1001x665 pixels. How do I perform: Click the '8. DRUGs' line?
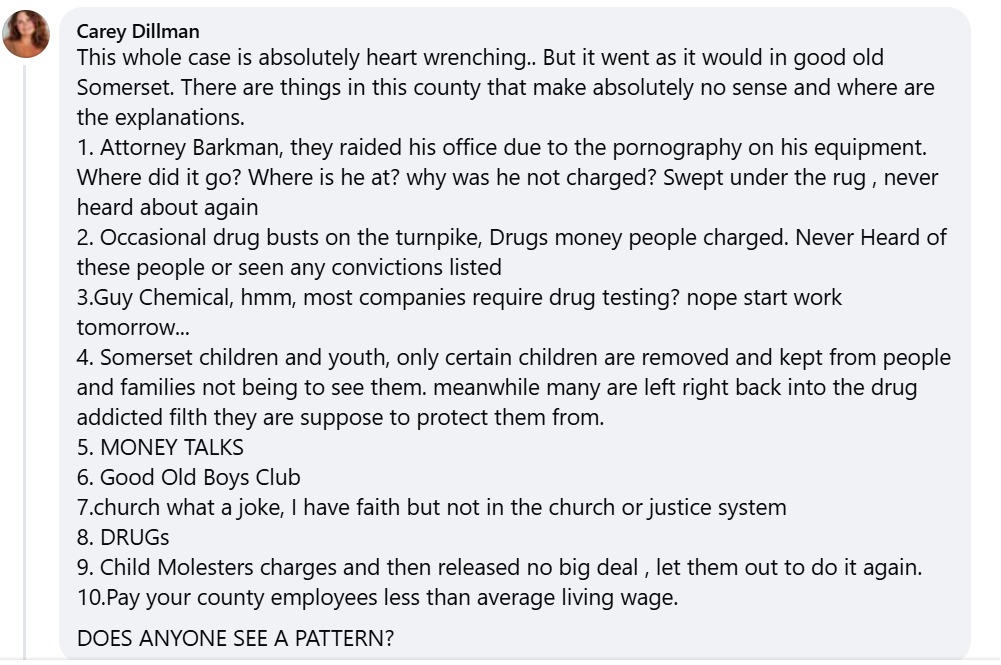coord(123,537)
